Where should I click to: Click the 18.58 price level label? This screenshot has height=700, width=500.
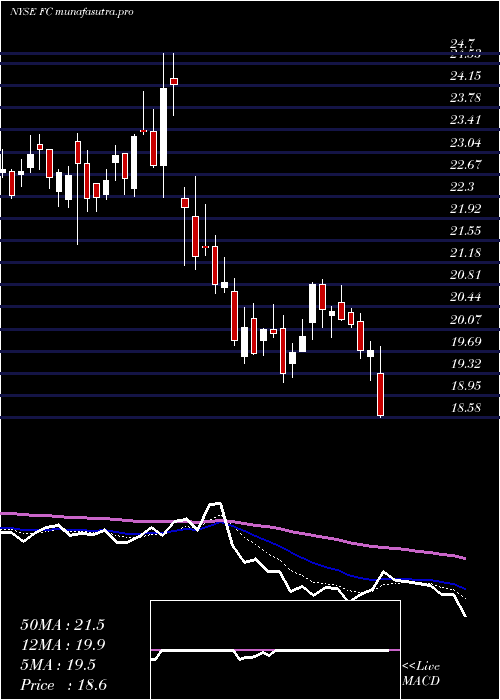(x=466, y=407)
